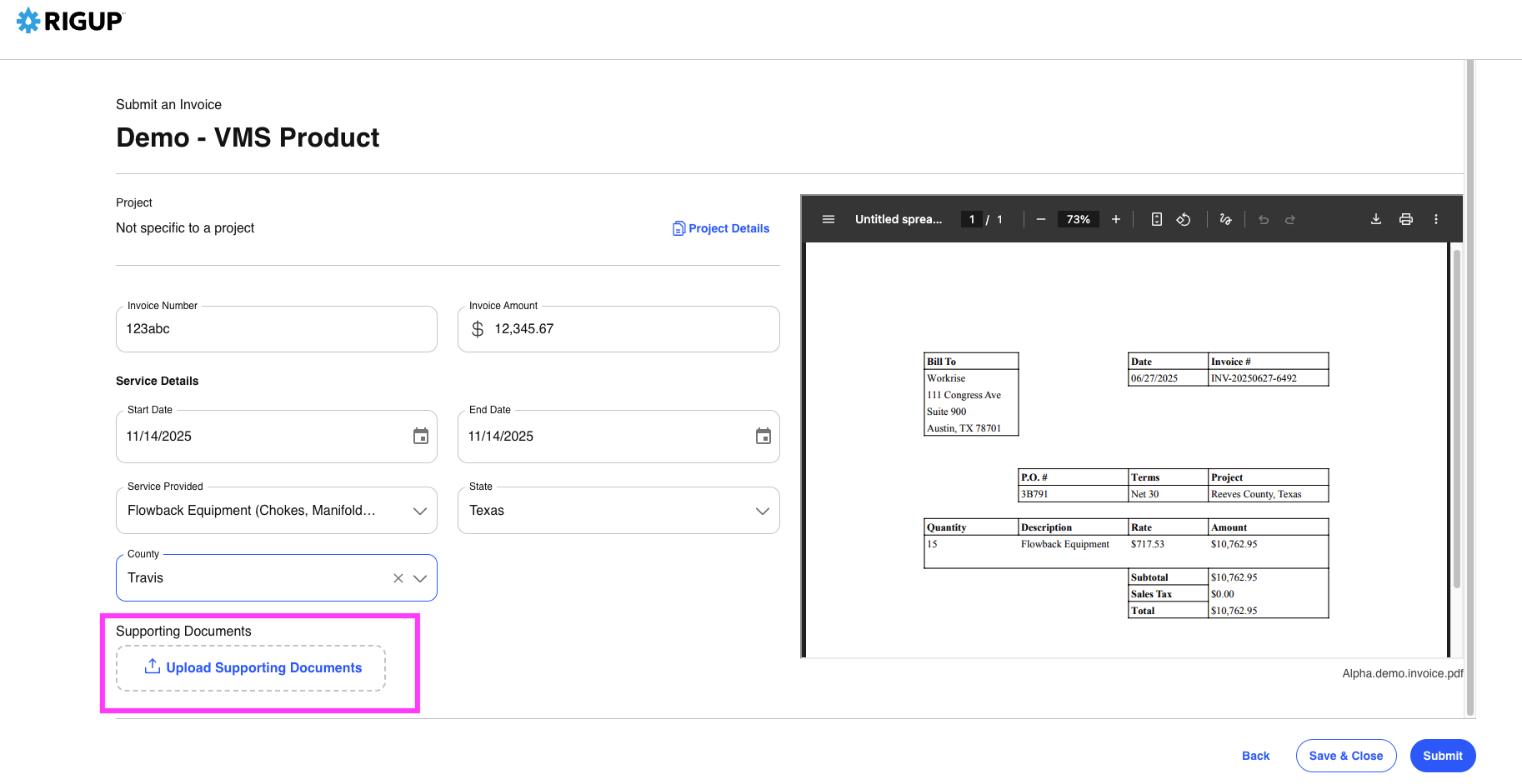The width and height of the screenshot is (1522, 784).
Task: Expand the County dropdown chevron
Action: pyautogui.click(x=420, y=578)
